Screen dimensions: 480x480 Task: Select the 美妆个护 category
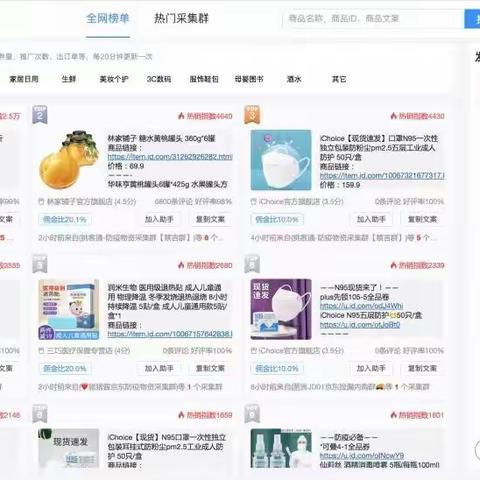[x=114, y=79]
